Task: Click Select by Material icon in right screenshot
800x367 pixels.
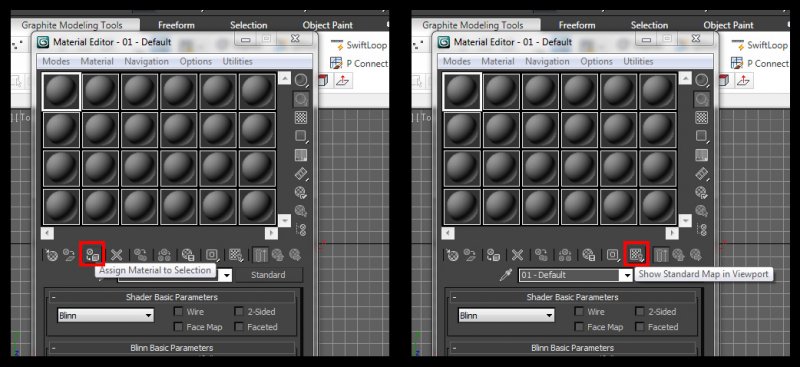Action: pos(702,211)
